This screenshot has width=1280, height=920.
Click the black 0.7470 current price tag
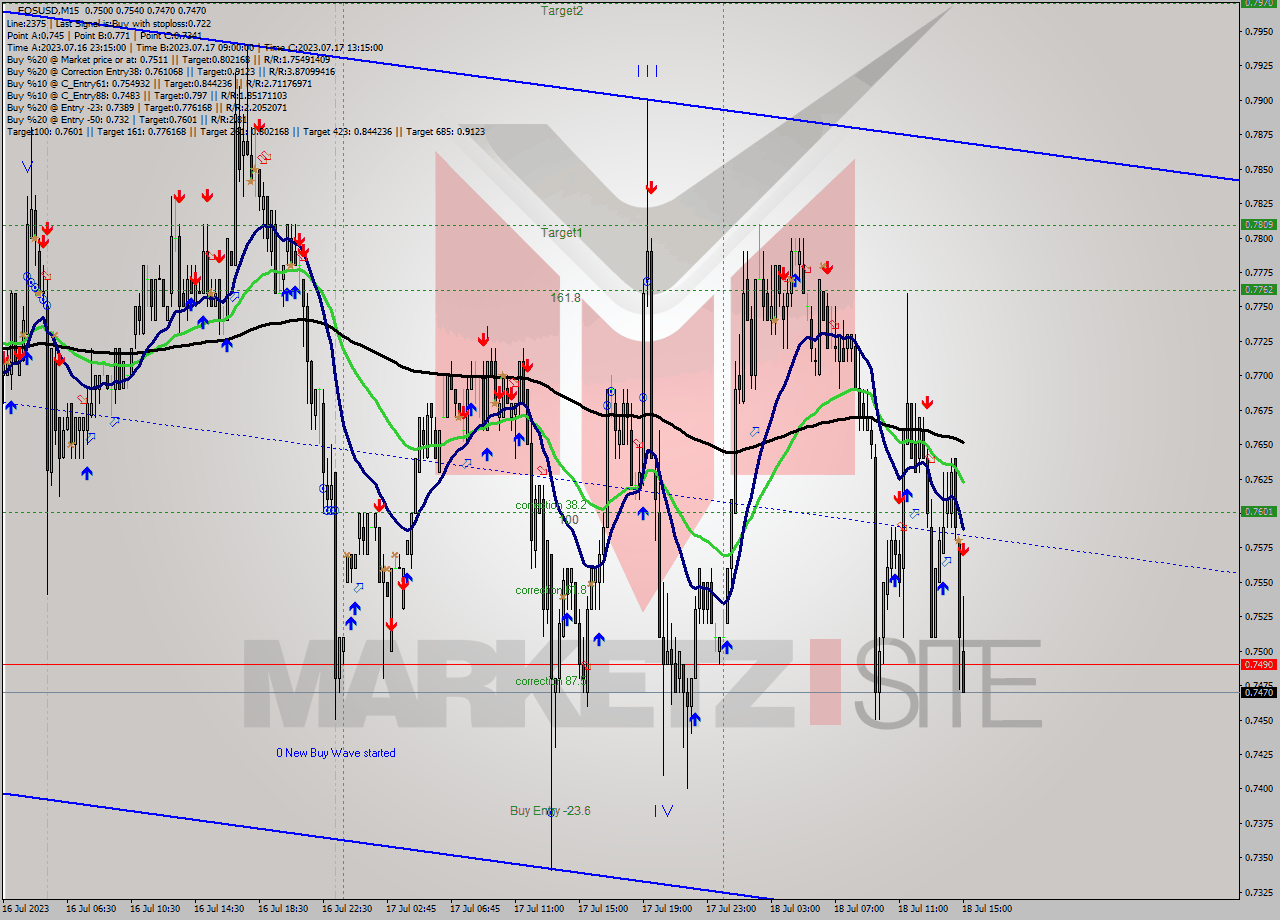(x=1258, y=692)
